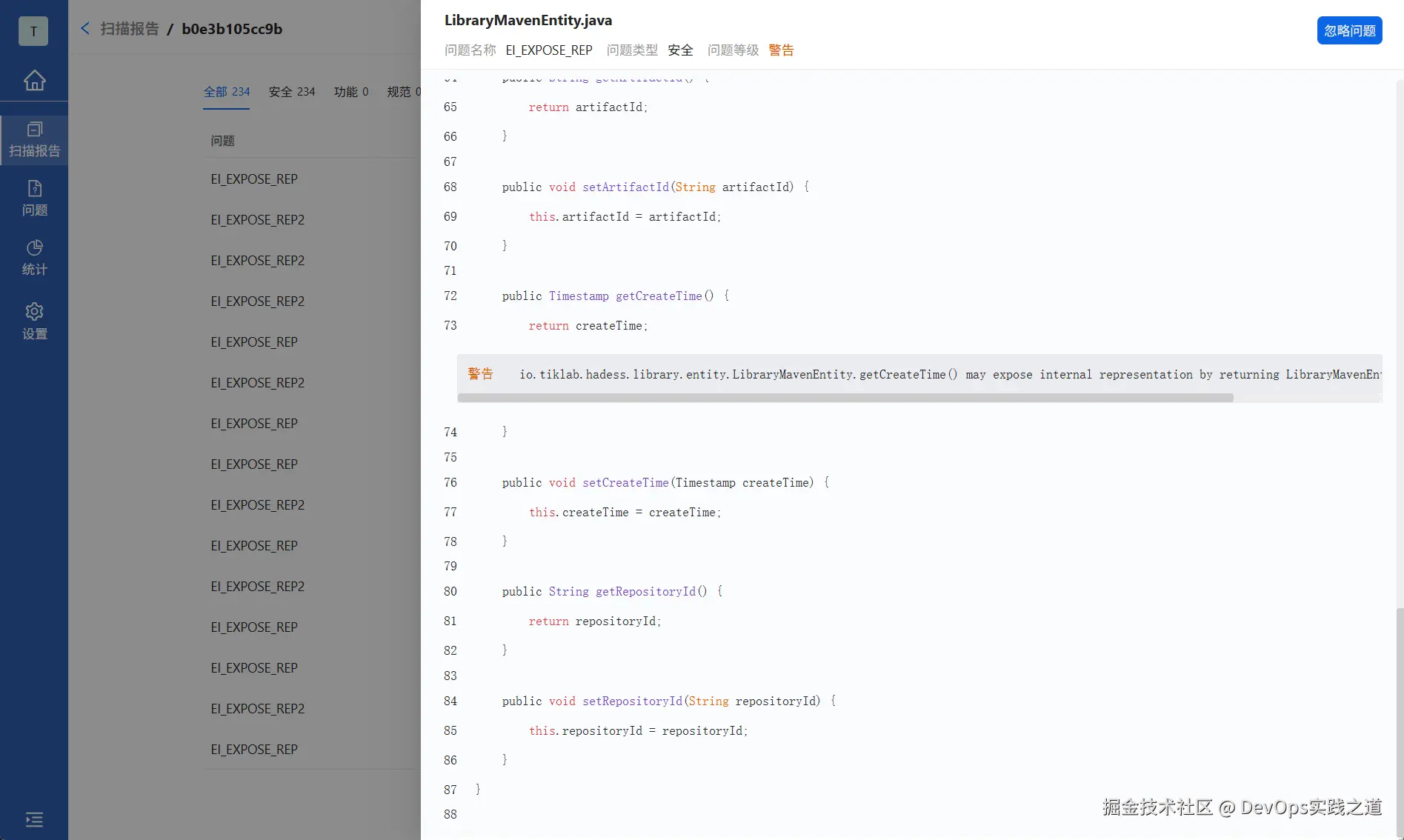Click code line 84 setRepositoryId declaration

[669, 701]
